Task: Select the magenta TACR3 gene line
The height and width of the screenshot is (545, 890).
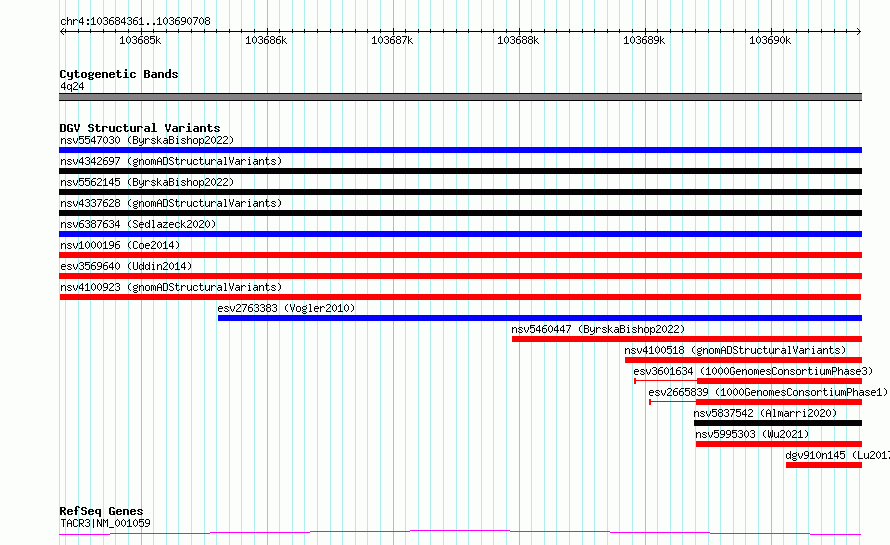Action: [x=460, y=533]
